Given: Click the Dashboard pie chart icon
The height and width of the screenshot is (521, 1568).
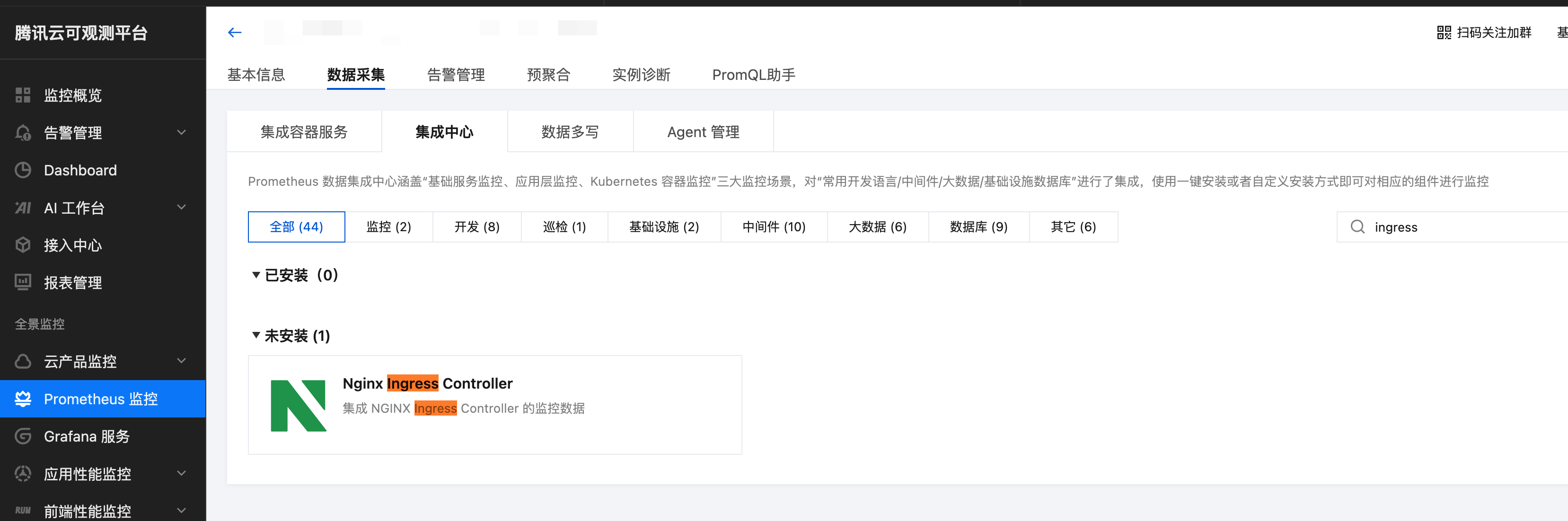Looking at the screenshot, I should click(23, 170).
